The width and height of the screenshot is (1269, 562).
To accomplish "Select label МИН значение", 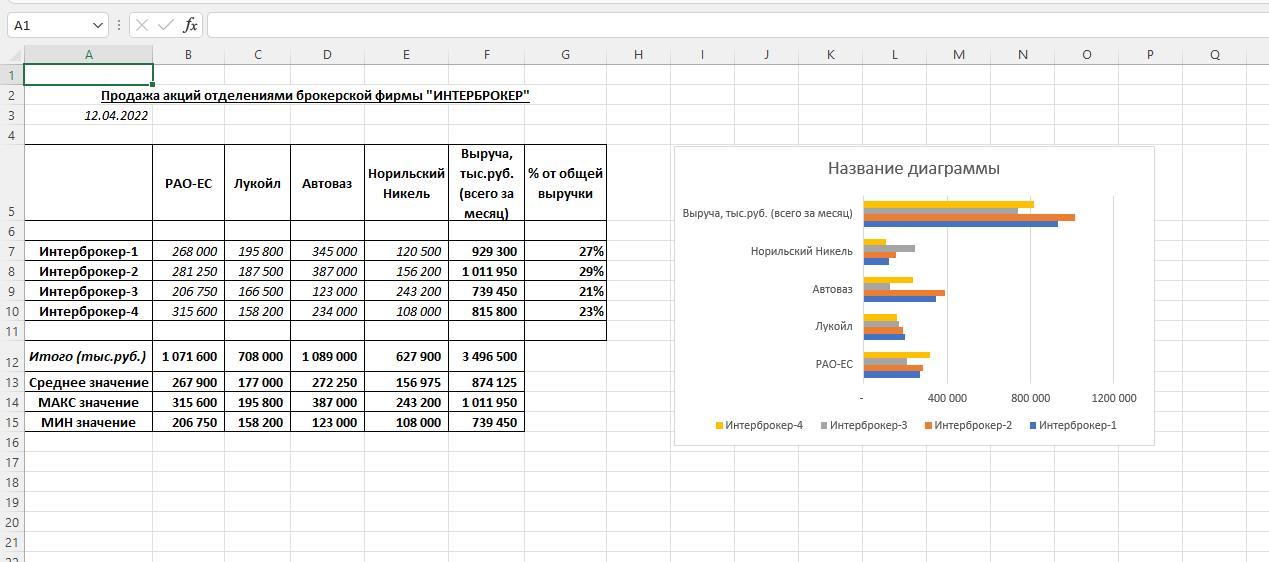I will point(88,422).
